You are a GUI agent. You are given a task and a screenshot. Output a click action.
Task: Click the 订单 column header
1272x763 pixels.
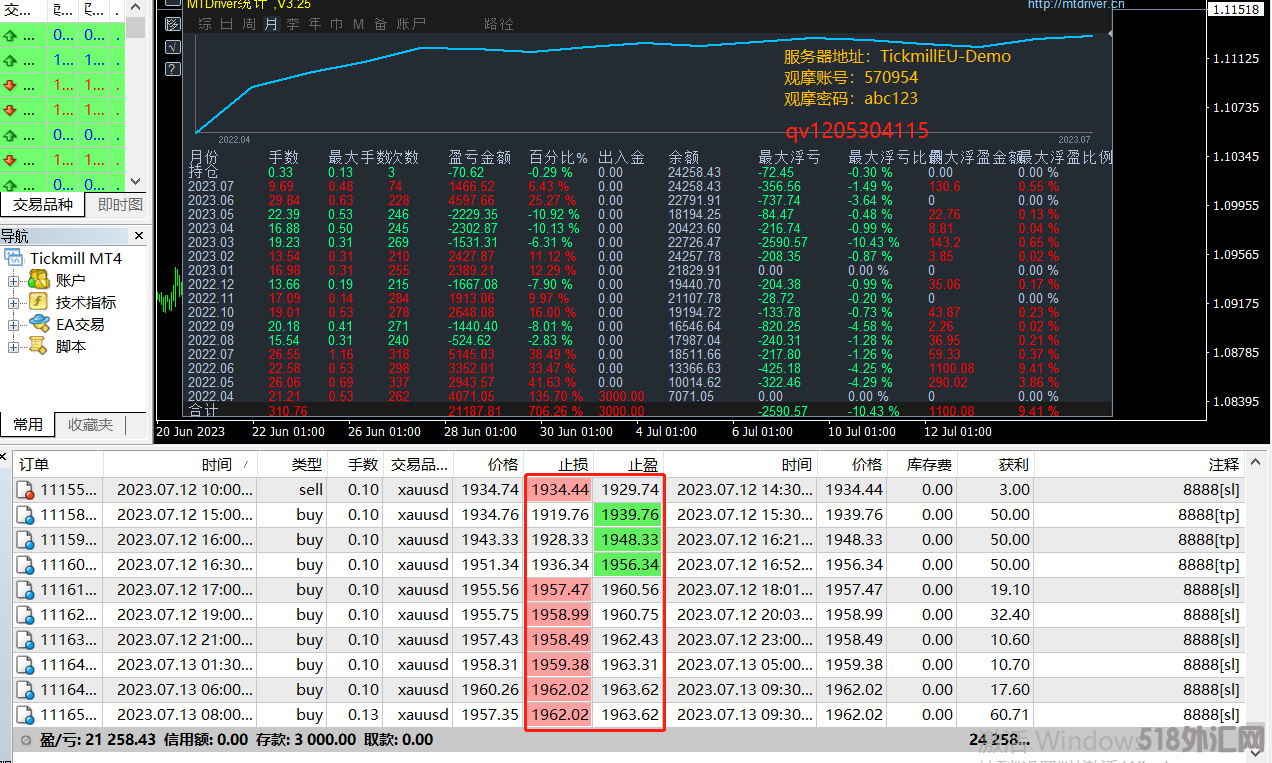[x=58, y=464]
